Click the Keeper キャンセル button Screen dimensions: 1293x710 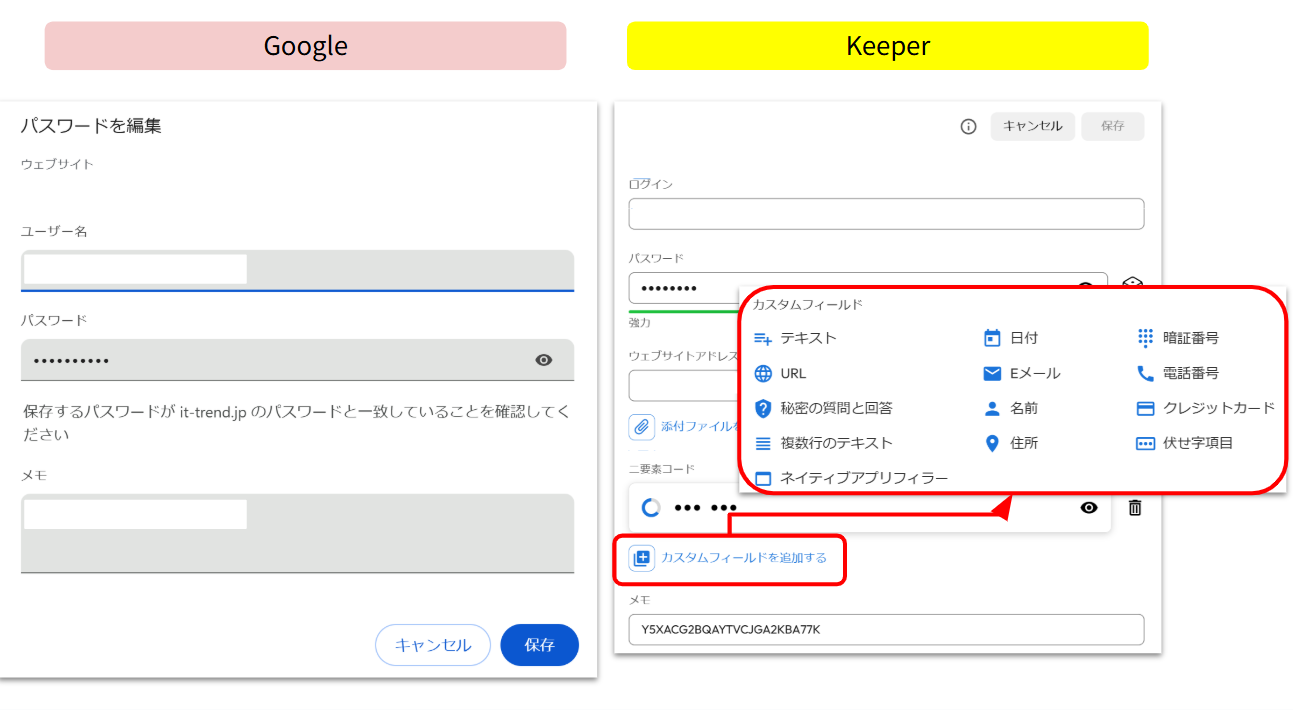click(1033, 126)
